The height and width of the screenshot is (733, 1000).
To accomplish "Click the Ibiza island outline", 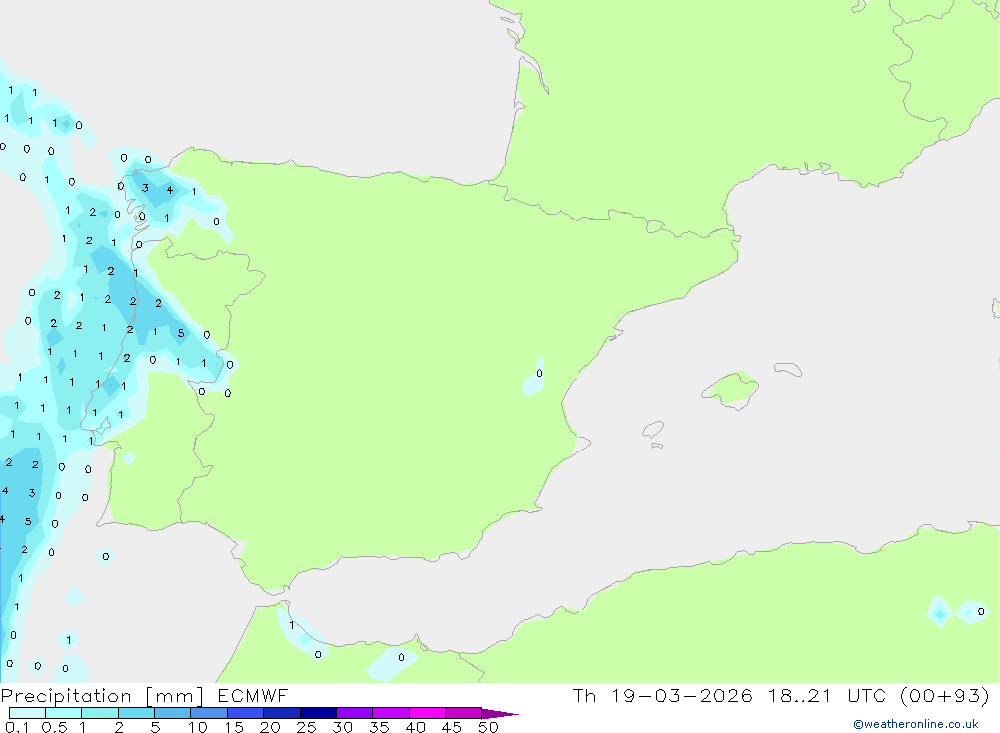I will click(653, 429).
